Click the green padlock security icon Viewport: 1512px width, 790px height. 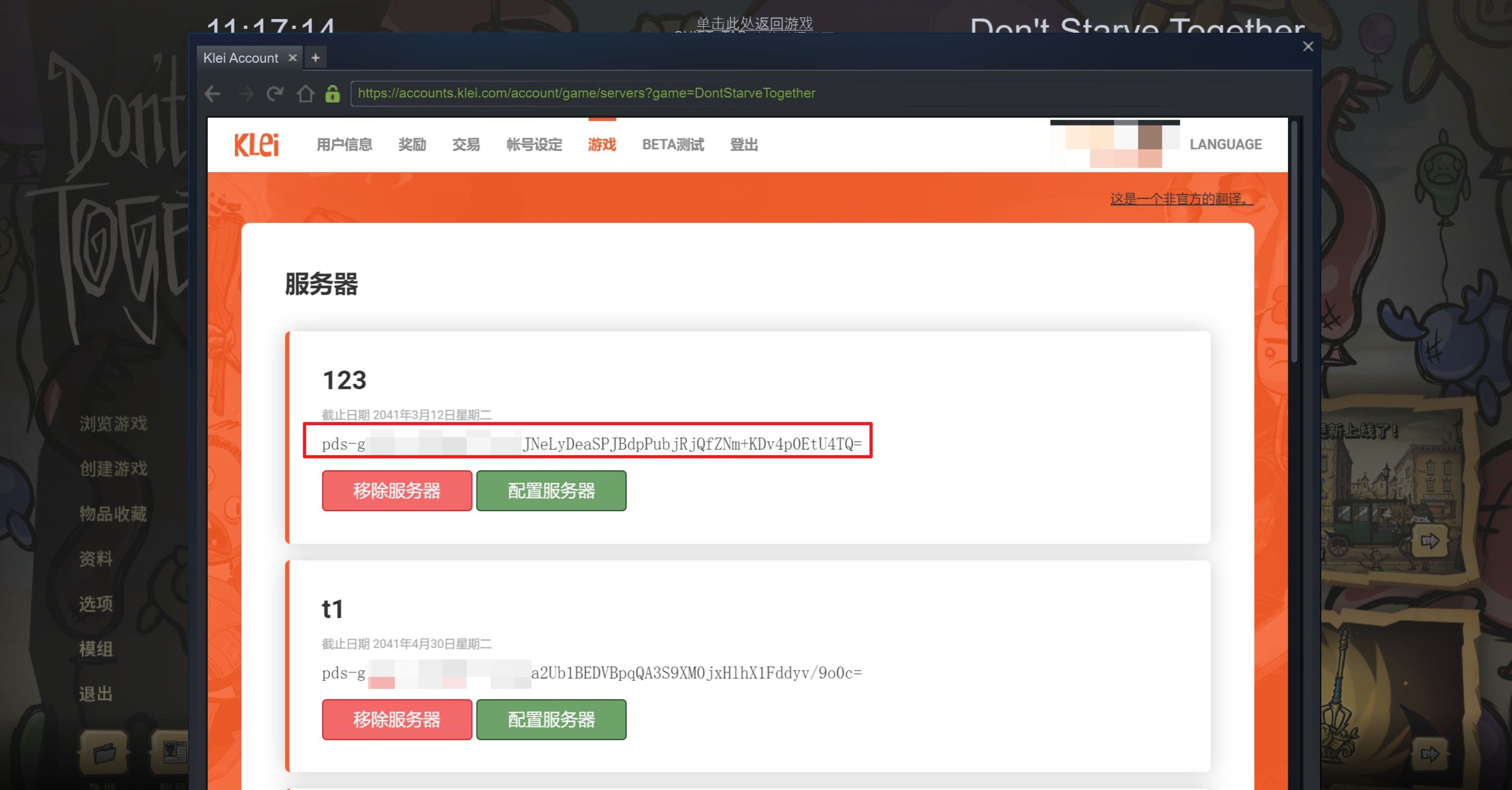(x=332, y=93)
